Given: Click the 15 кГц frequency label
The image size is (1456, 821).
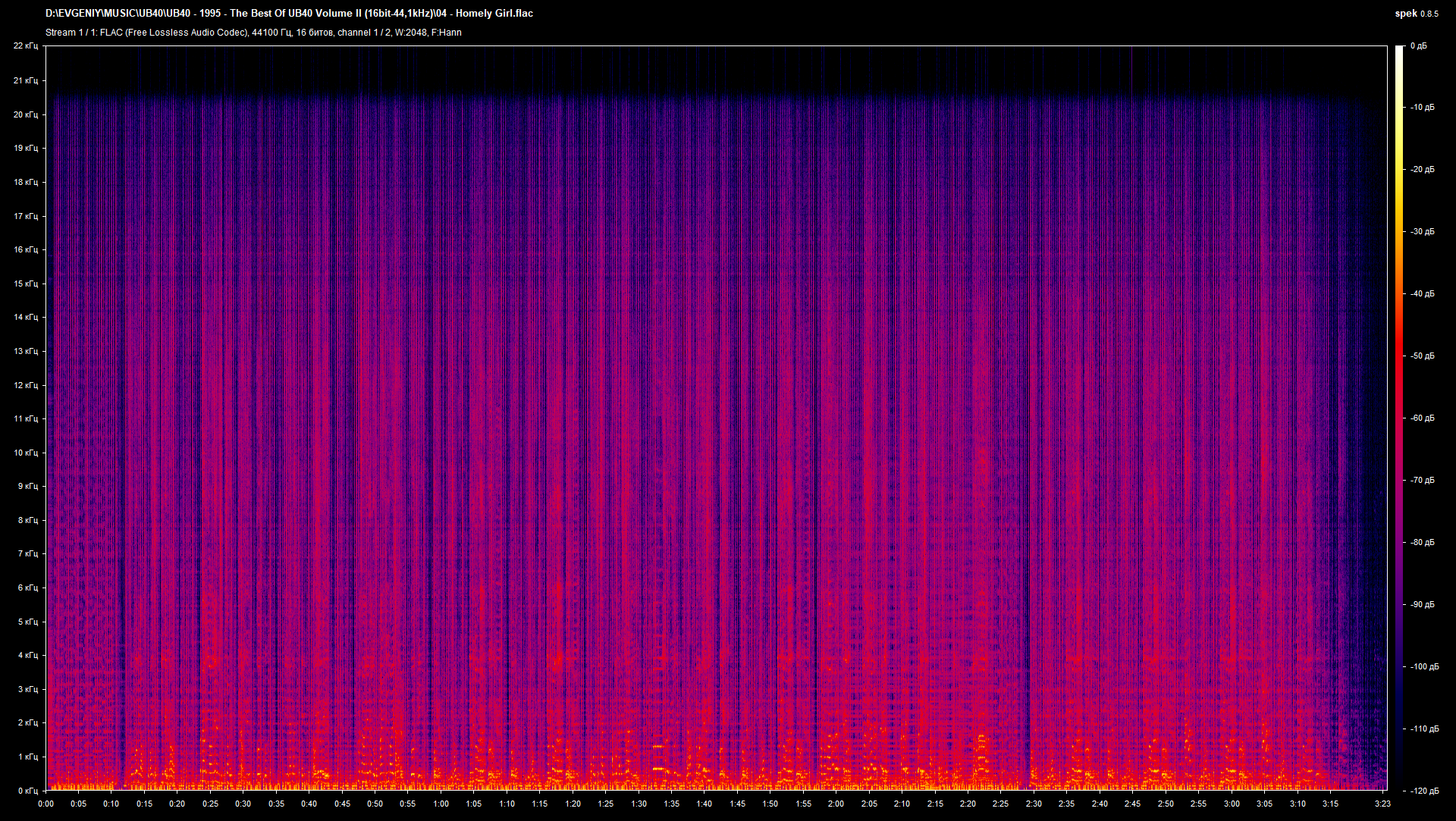Looking at the screenshot, I should (x=26, y=284).
